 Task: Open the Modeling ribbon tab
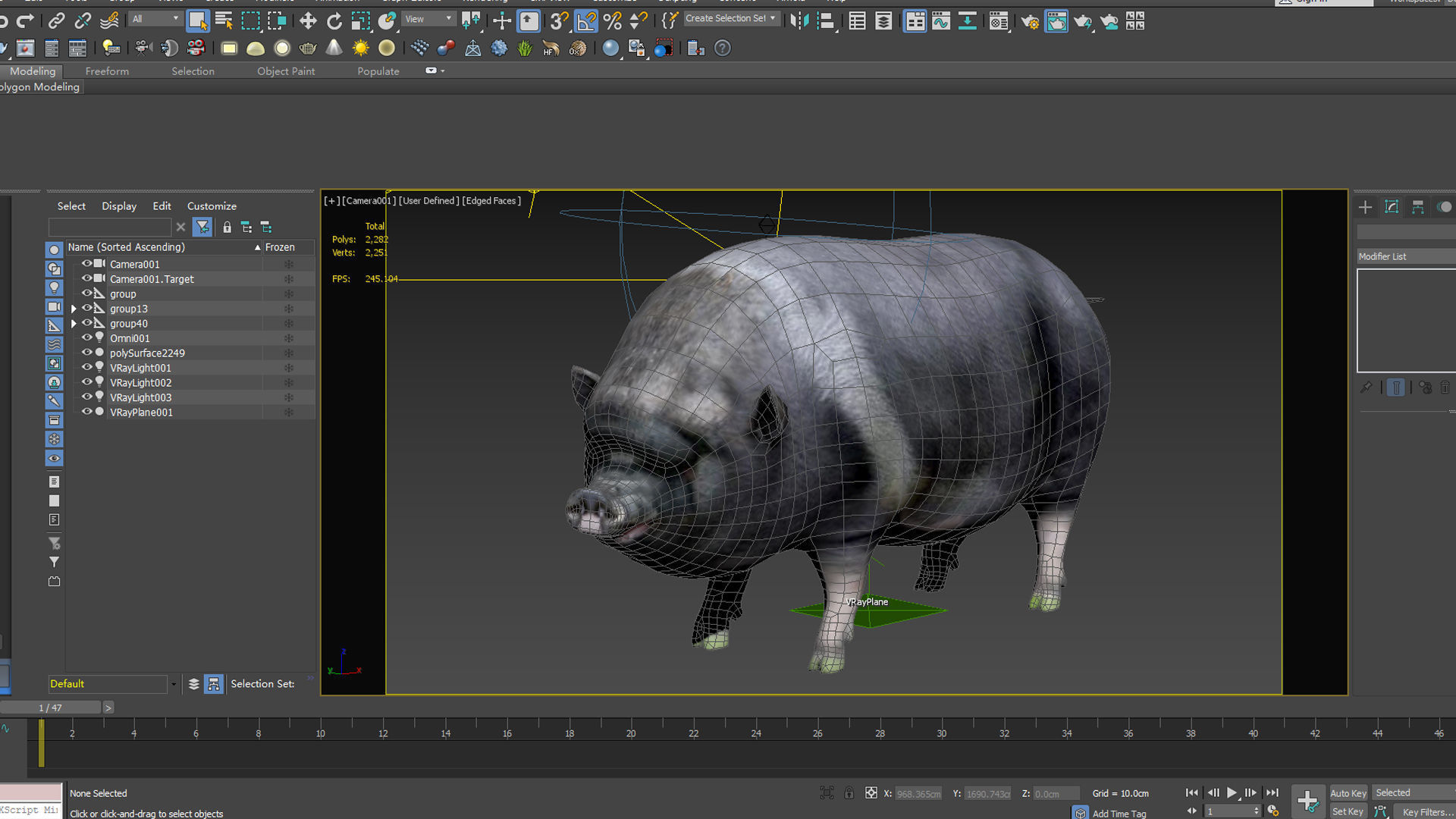click(32, 71)
